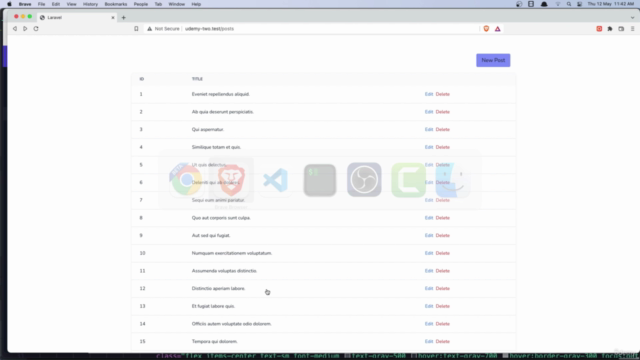Screen dimensions: 640x360
Task: Edit post 10 Numquam exercitationem voluptatum
Action: (x=429, y=253)
